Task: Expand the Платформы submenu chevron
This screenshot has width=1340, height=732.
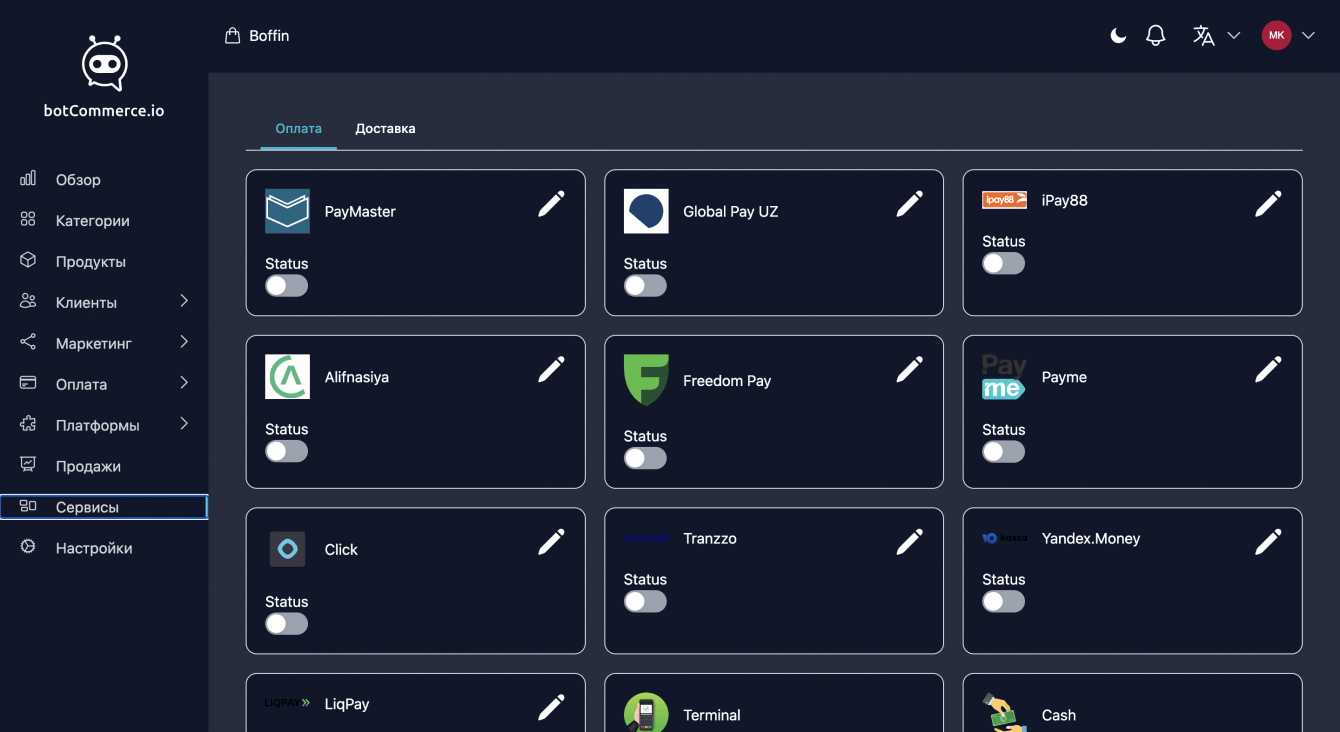Action: click(x=184, y=424)
